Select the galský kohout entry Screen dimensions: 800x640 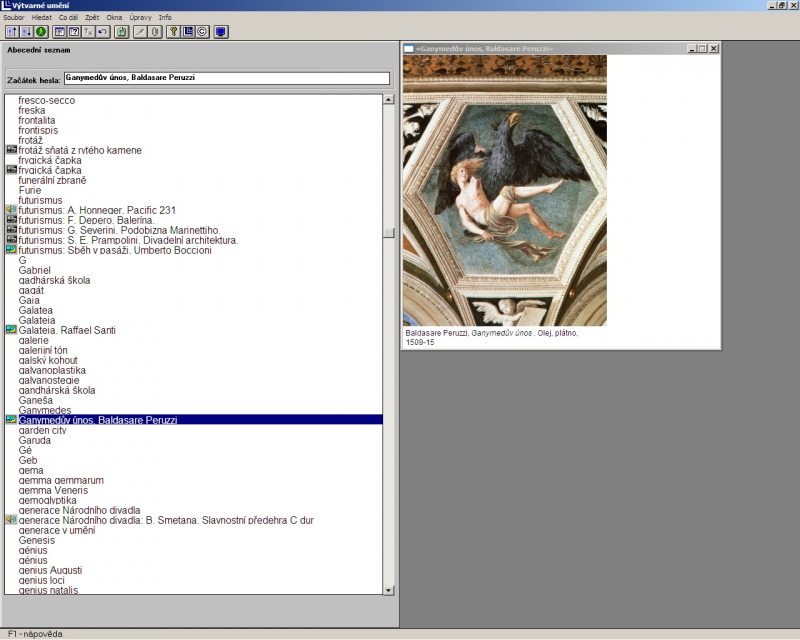(48, 360)
